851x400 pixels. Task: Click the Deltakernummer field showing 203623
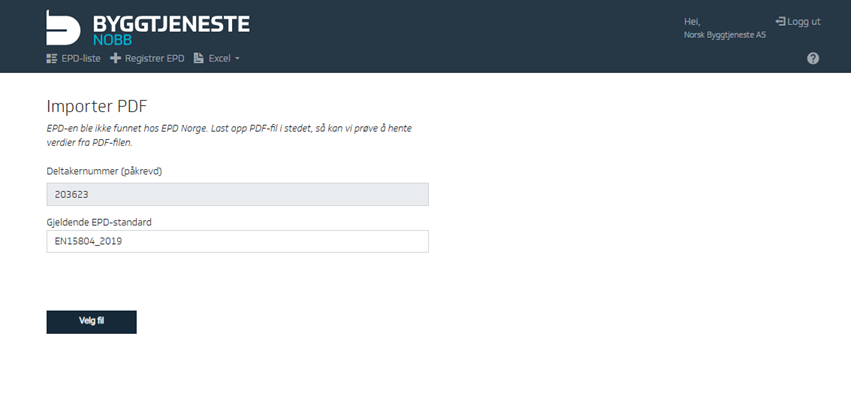tap(237, 194)
